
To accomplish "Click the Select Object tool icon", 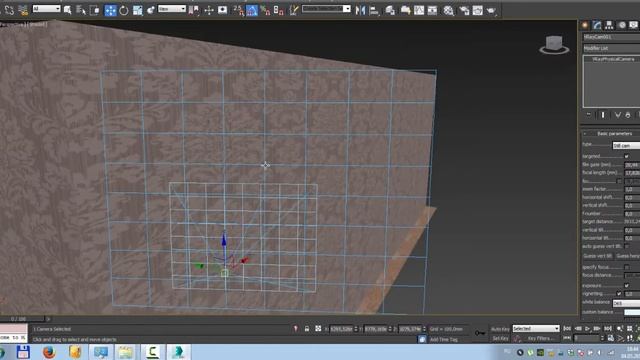I will (67, 10).
